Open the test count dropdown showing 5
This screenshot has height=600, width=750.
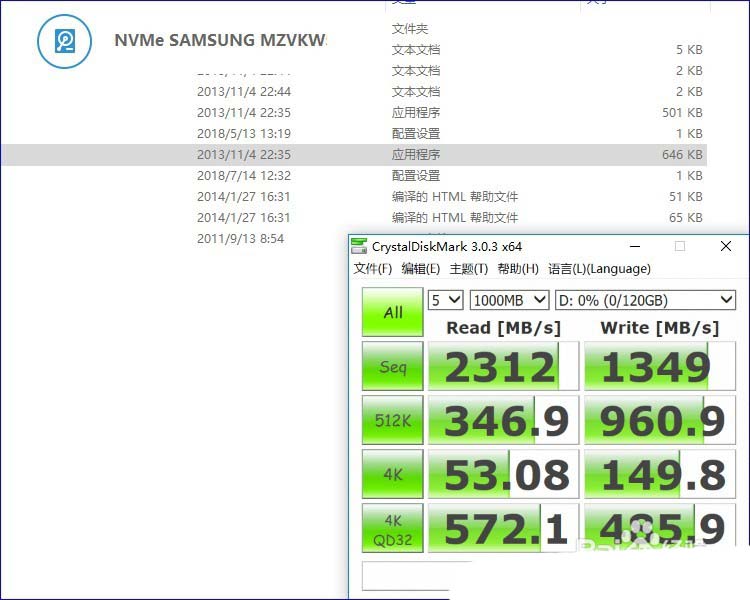445,300
